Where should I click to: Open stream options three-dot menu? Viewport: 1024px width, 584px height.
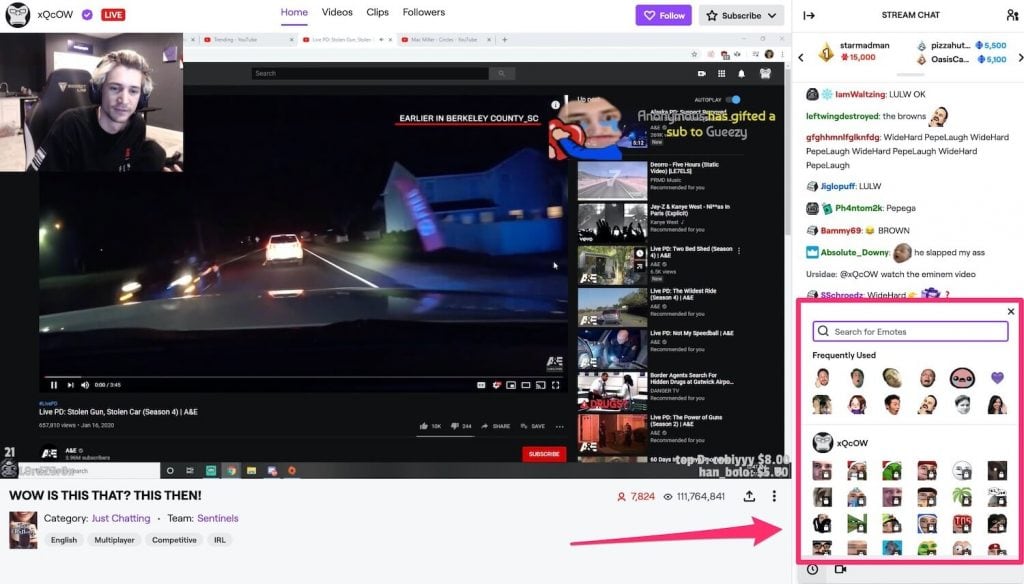pyautogui.click(x=774, y=496)
